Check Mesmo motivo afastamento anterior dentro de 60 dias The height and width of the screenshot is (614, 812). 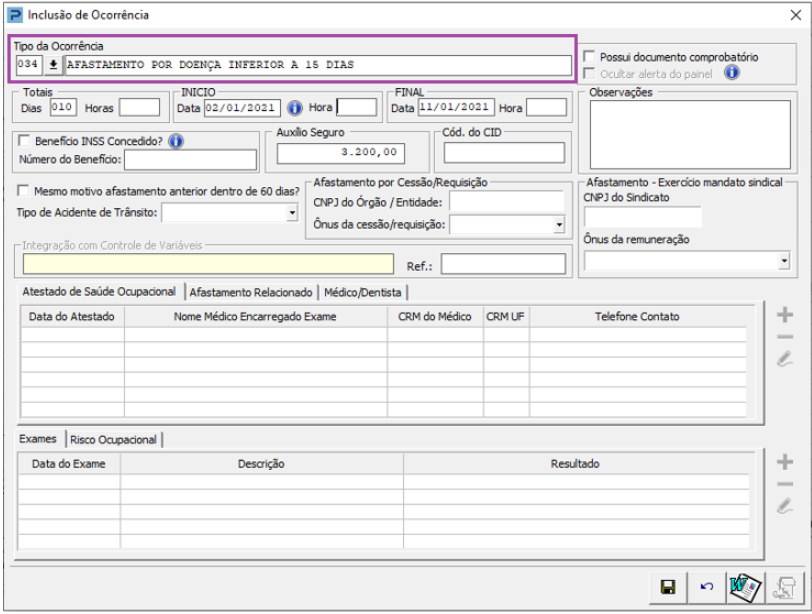[x=23, y=191]
